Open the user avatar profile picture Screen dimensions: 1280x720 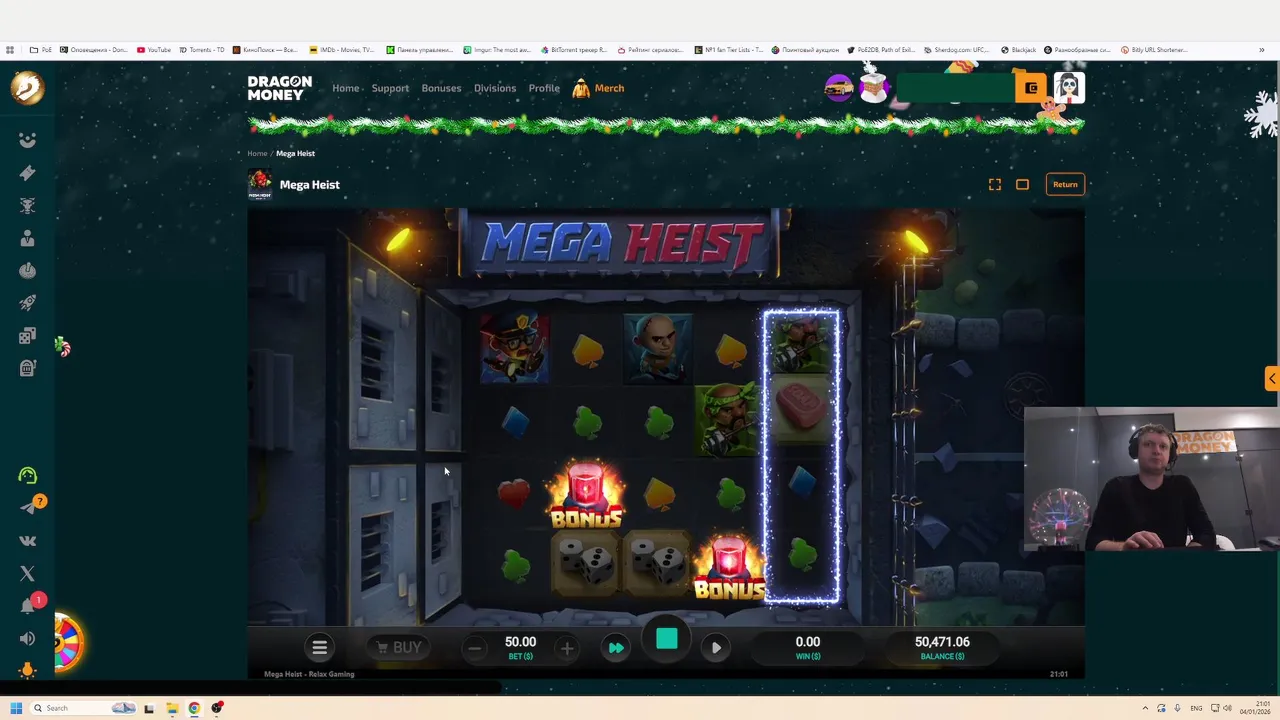[x=1069, y=88]
